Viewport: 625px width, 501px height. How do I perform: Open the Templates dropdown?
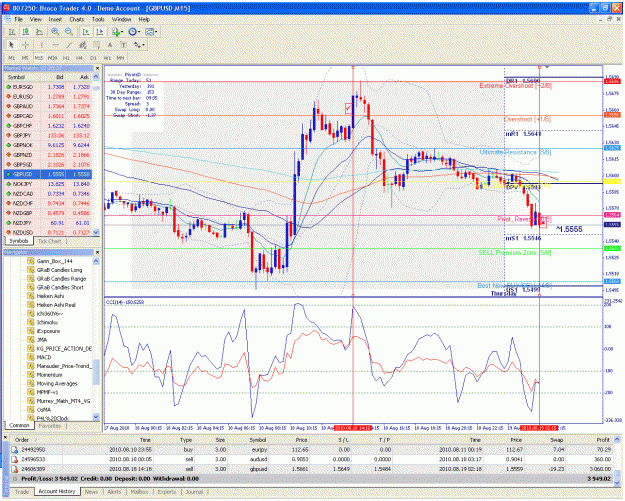(151, 32)
